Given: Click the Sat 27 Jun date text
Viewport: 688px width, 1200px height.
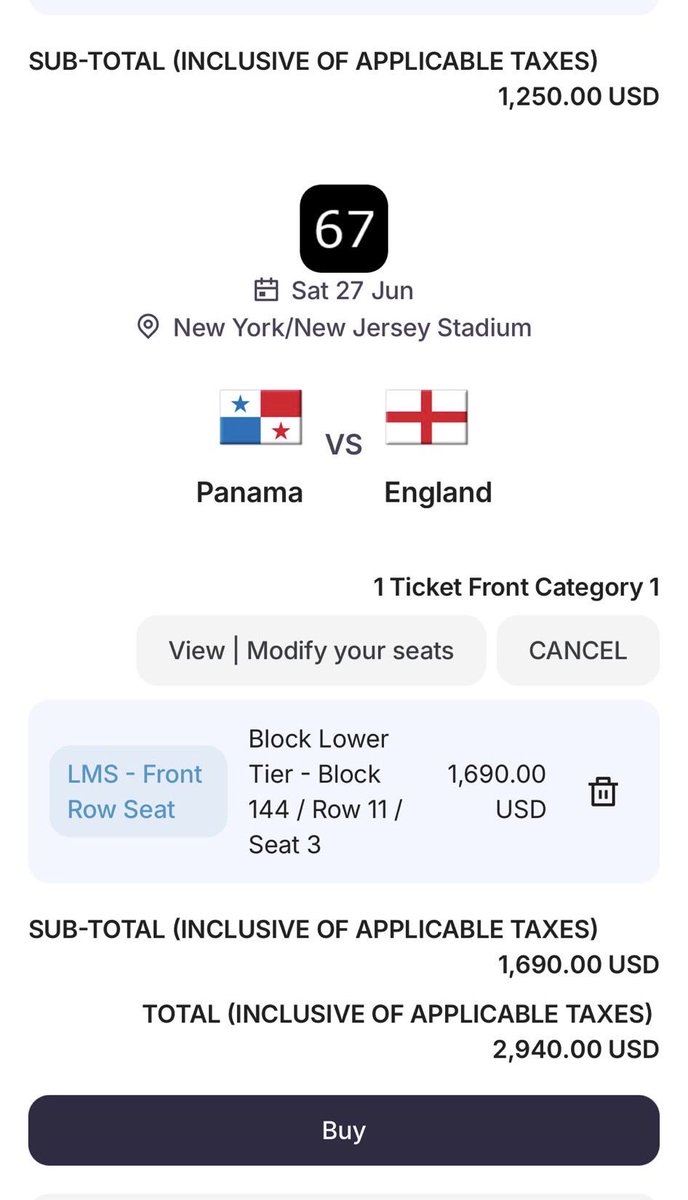Looking at the screenshot, I should 352,290.
